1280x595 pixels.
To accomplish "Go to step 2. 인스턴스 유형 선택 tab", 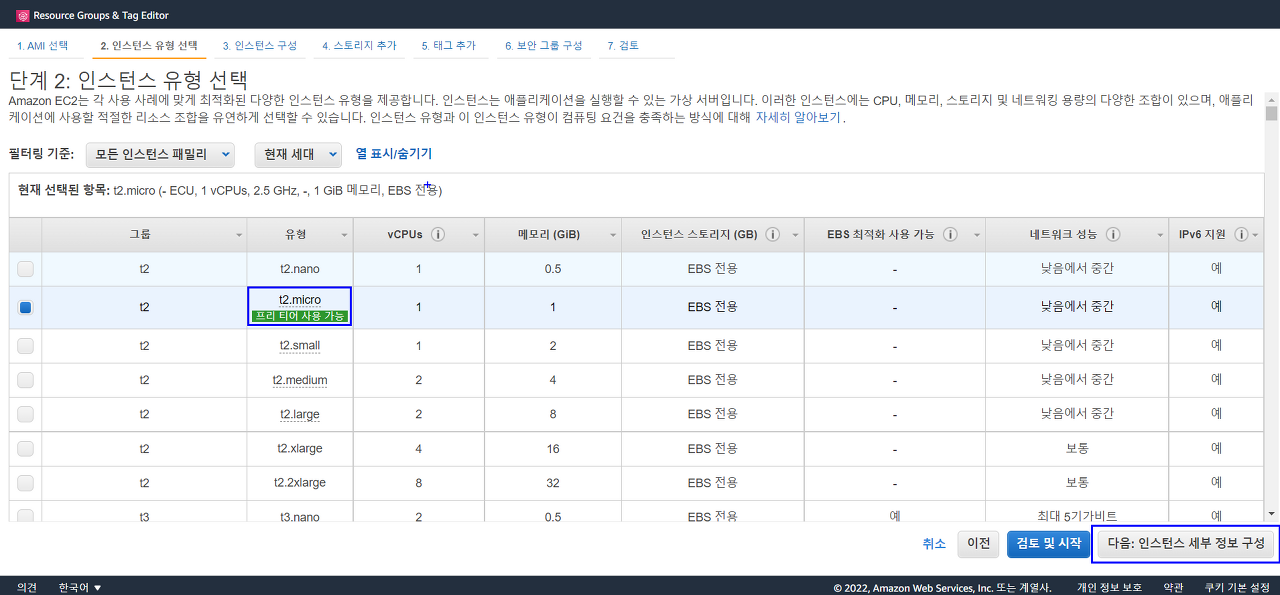I will [x=149, y=46].
